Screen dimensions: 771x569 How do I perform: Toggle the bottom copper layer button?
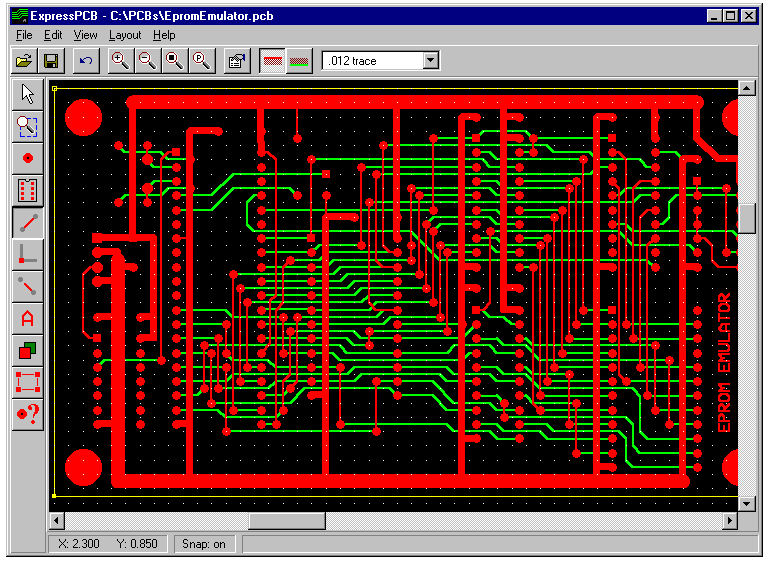pyautogui.click(x=299, y=61)
